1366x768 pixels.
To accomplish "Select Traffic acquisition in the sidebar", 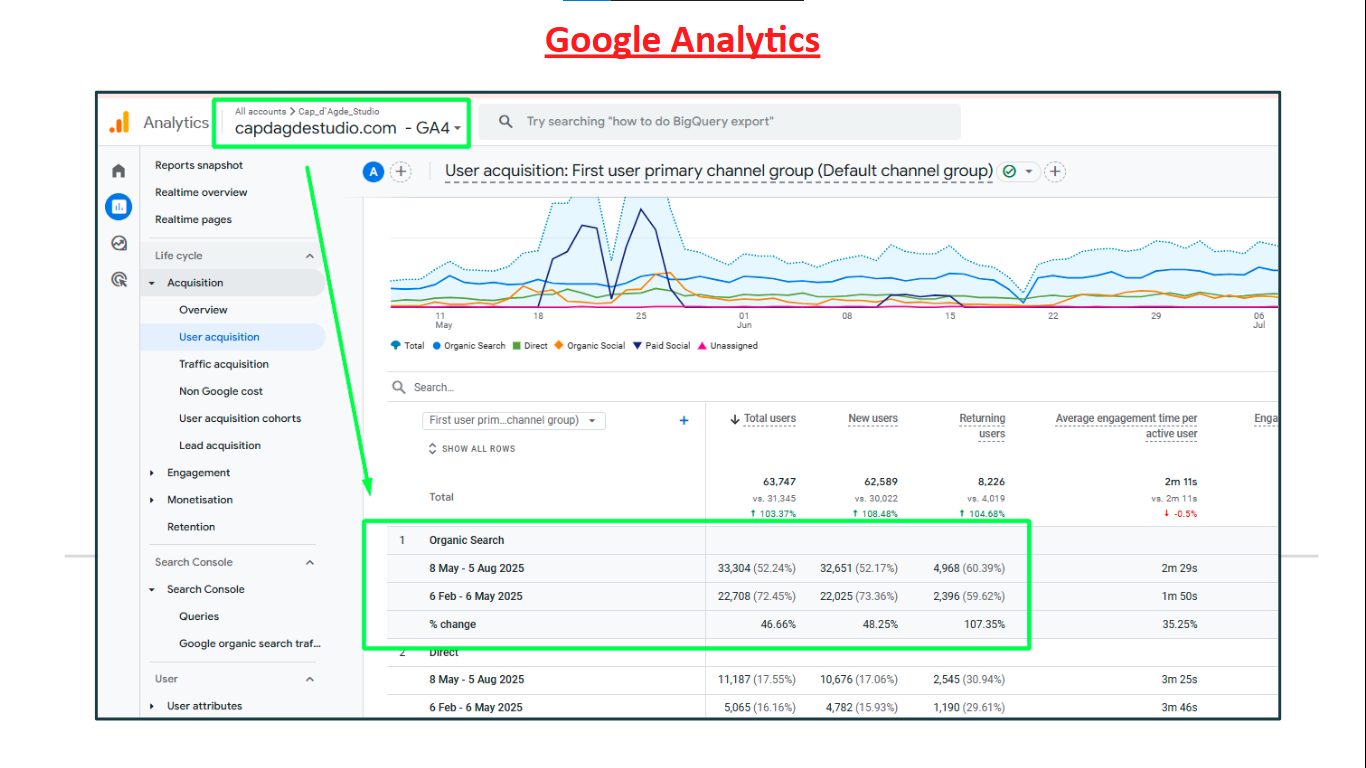I will coord(224,364).
